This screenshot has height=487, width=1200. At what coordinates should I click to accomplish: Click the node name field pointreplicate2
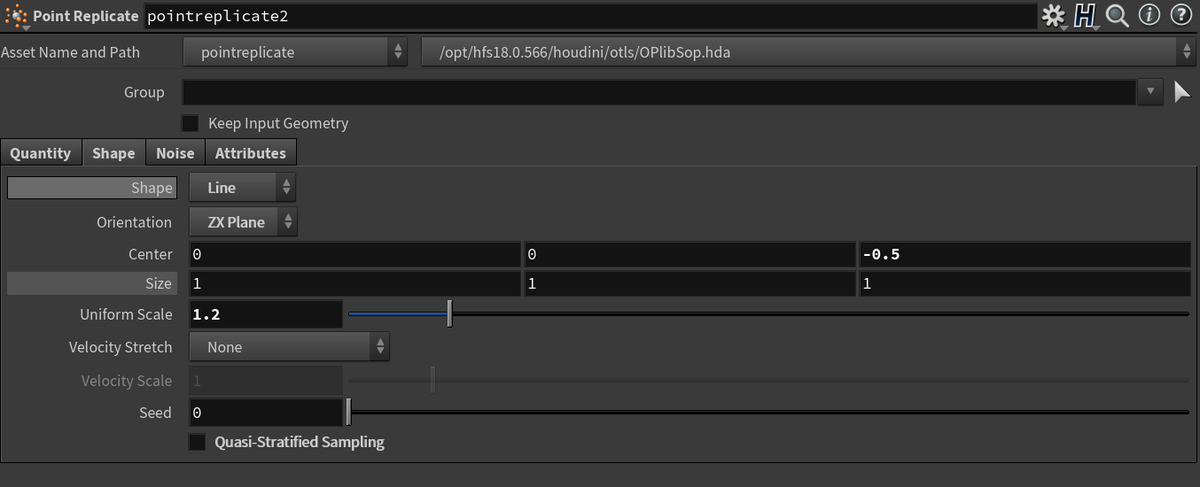point(590,16)
